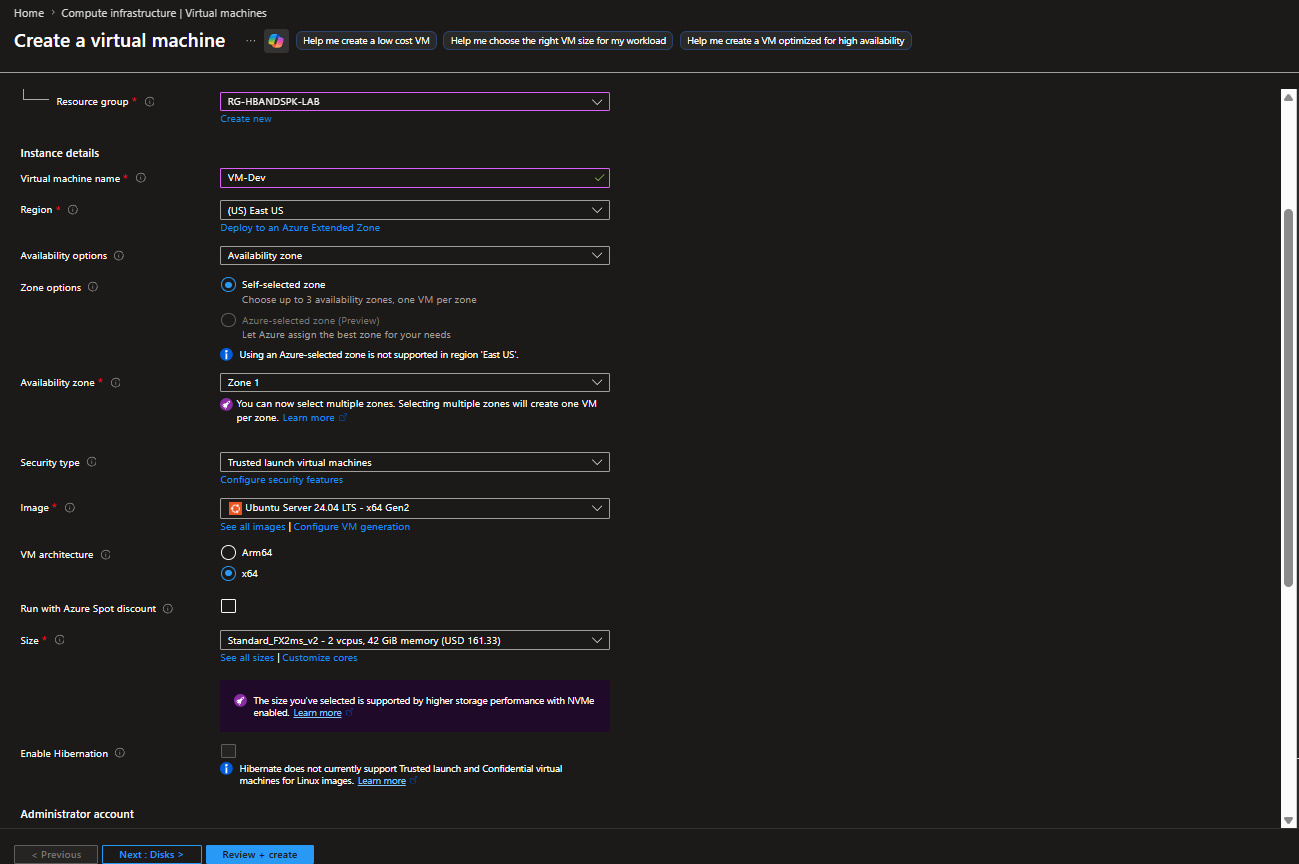This screenshot has width=1299, height=864.
Task: Click Deploy to an Azure Extended Zone link
Action: (x=300, y=228)
